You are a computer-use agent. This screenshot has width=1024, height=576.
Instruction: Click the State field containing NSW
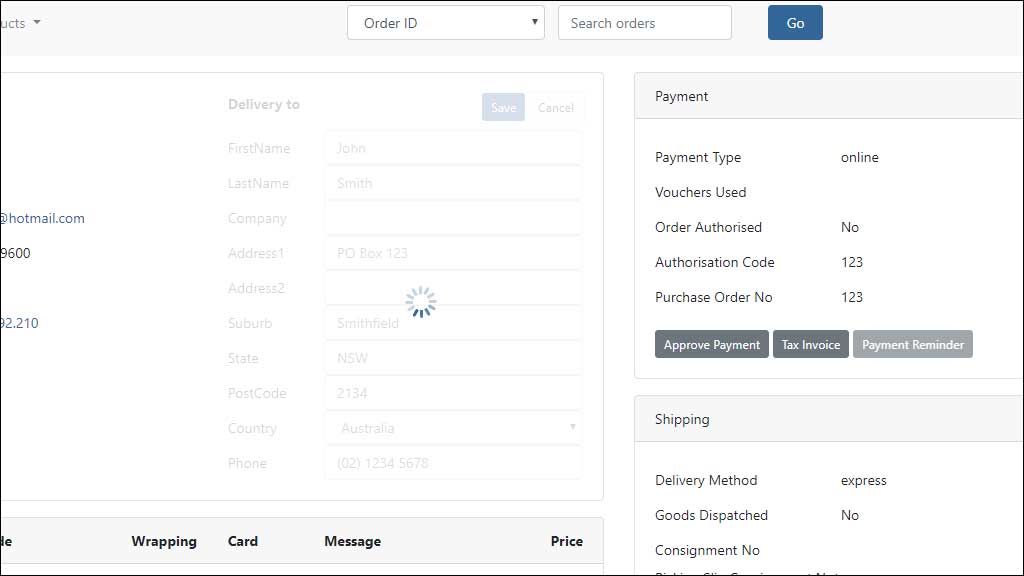pyautogui.click(x=453, y=358)
